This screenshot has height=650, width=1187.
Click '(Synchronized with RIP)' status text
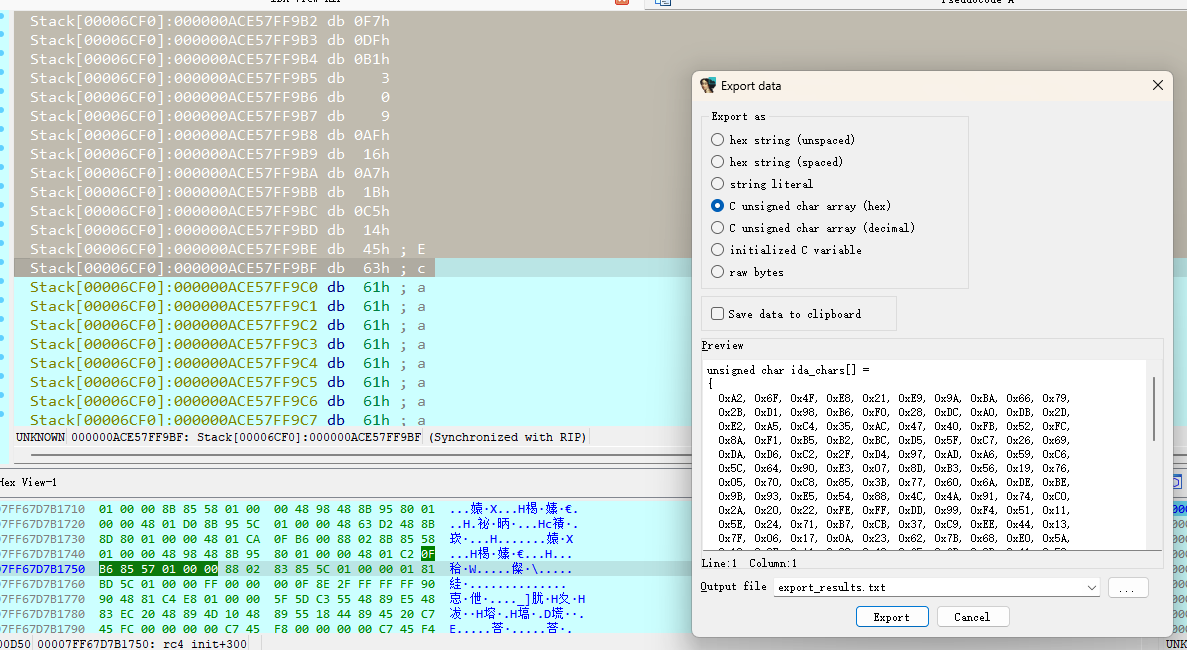(x=508, y=437)
